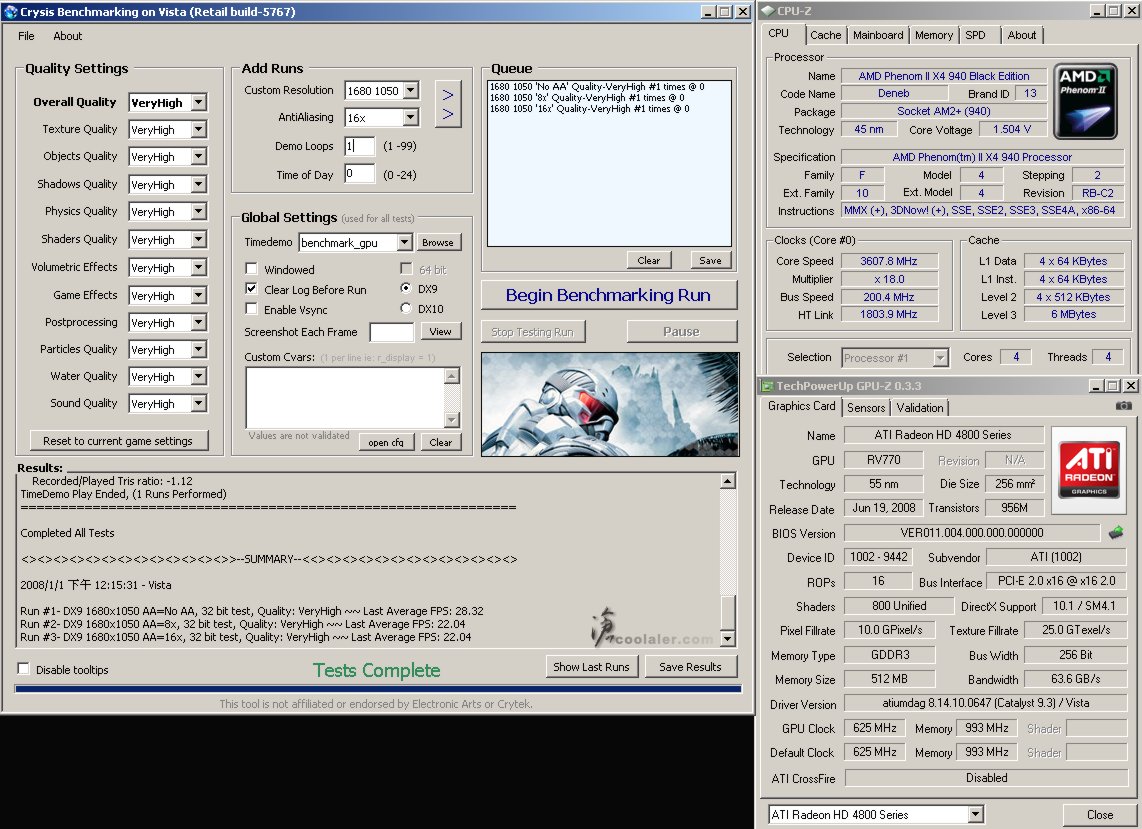Click the open cfg button
Screen dimensions: 1142x829
pyautogui.click(x=386, y=442)
